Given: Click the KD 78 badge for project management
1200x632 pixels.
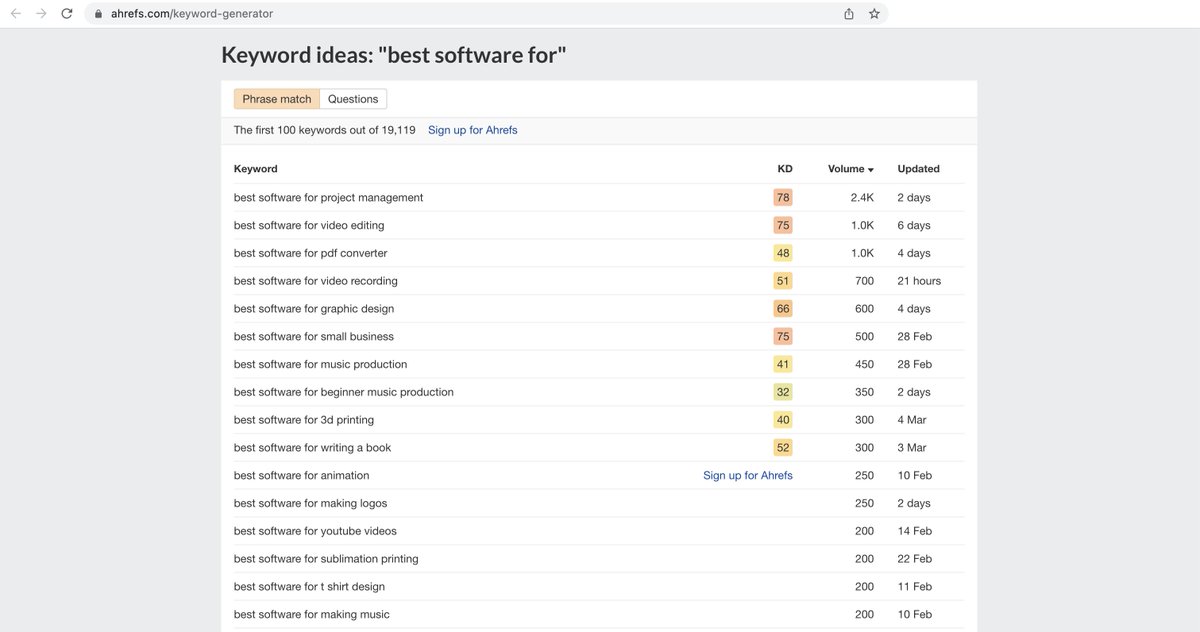Looking at the screenshot, I should pyautogui.click(x=783, y=198).
